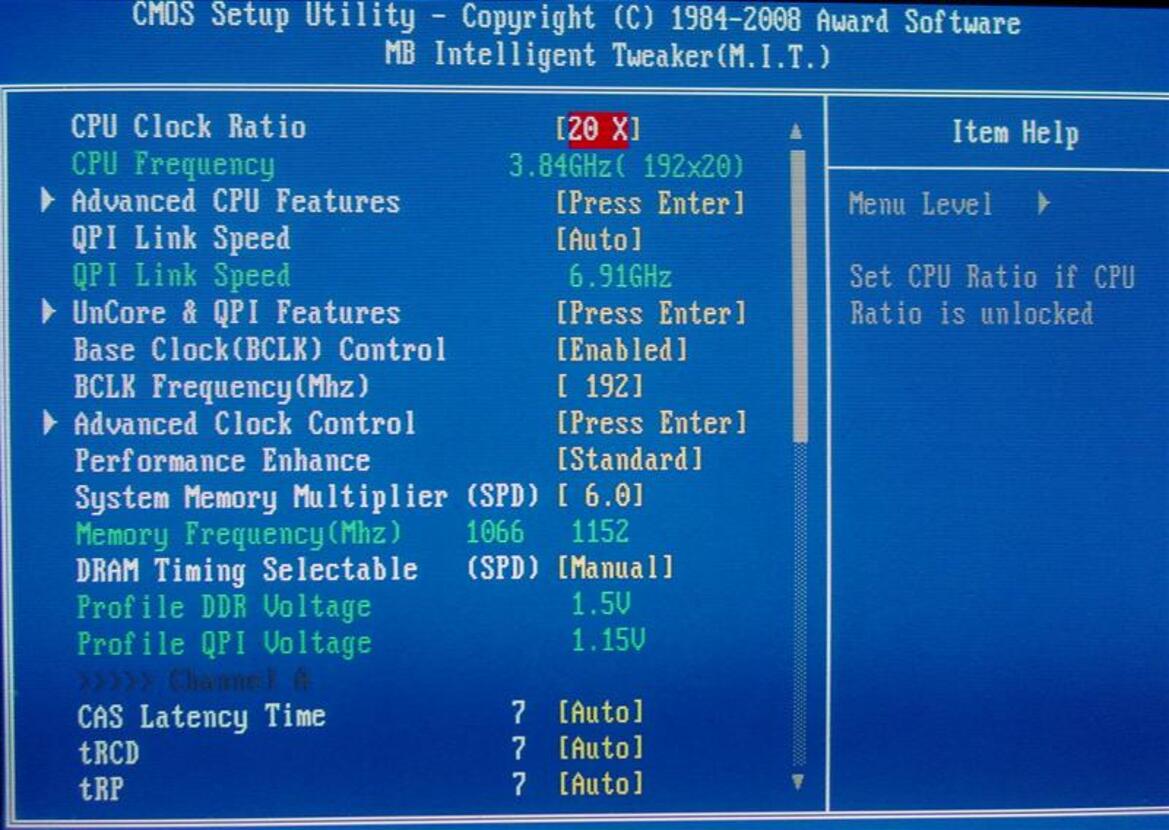
Task: Open the tRCD Auto setting
Action: click(600, 748)
